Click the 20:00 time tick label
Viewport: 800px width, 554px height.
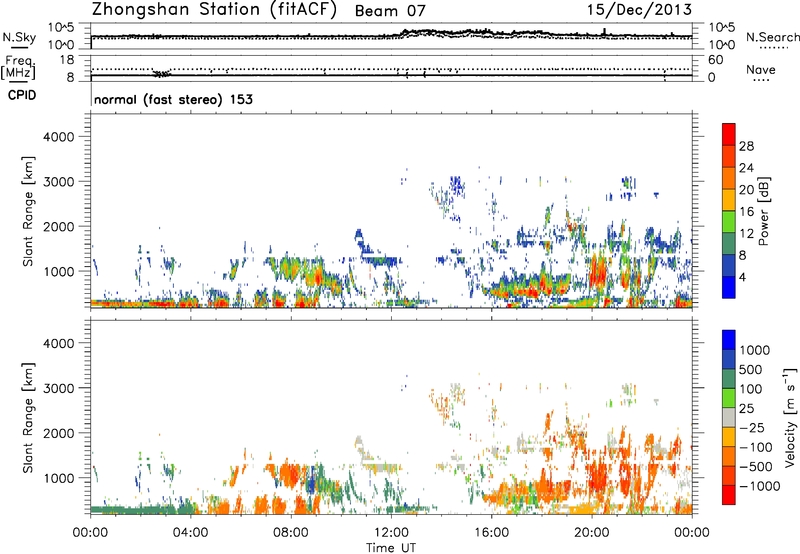592,533
